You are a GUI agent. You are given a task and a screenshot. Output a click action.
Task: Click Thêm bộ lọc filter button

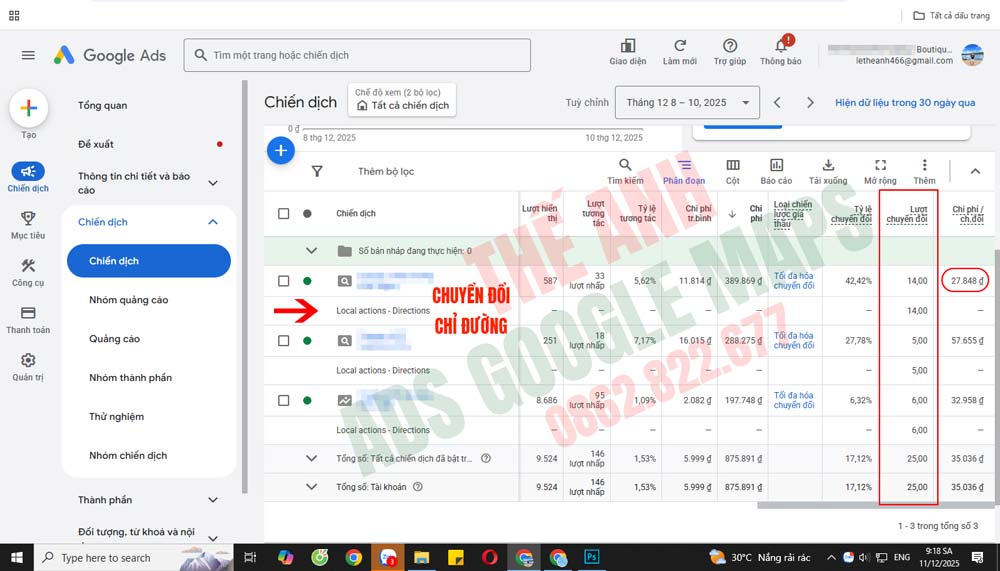386,172
